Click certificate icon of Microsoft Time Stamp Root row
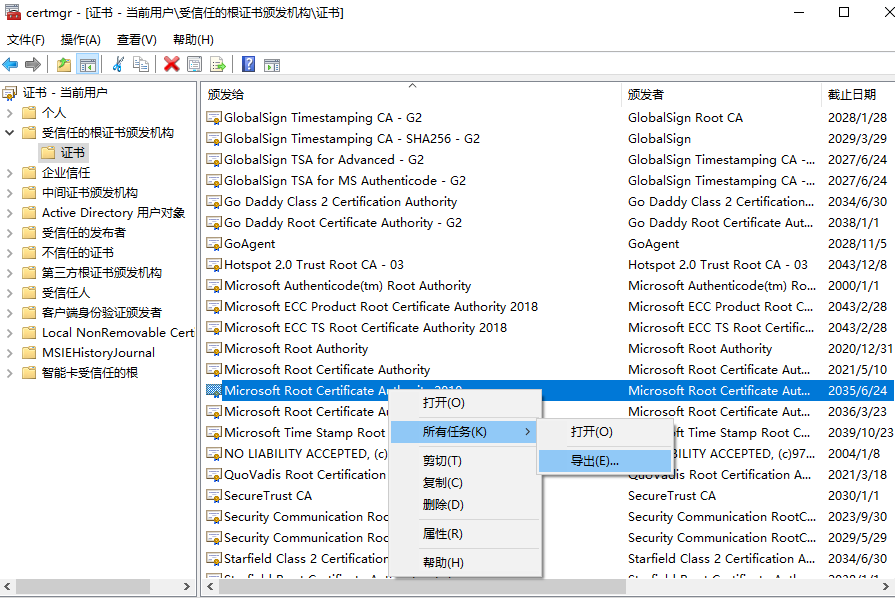This screenshot has width=895, height=598. [214, 433]
